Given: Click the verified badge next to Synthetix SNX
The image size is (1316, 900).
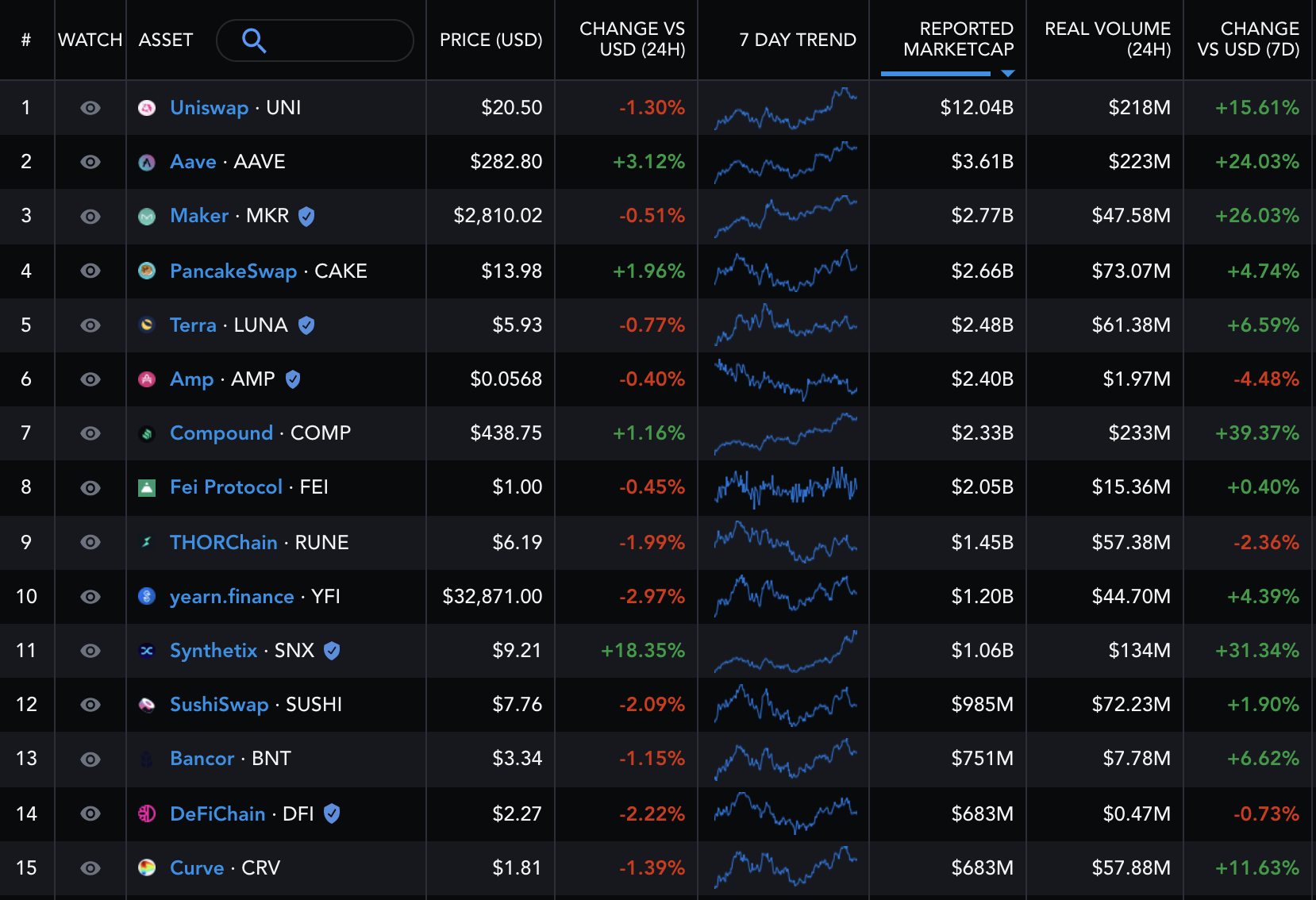Looking at the screenshot, I should (332, 651).
